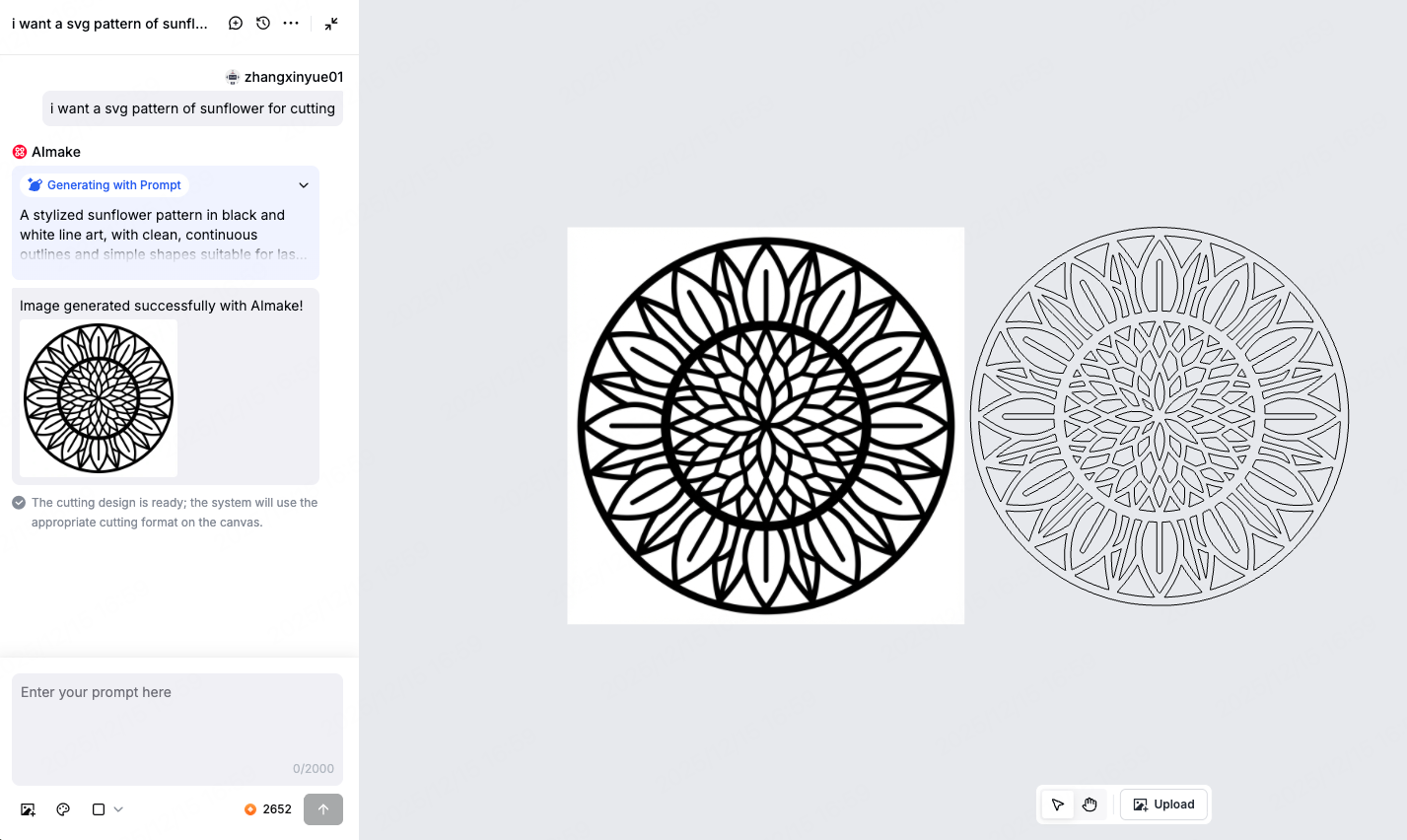Open the generated sunflower thumbnail in chat
This screenshot has height=840, width=1407.
(99, 398)
